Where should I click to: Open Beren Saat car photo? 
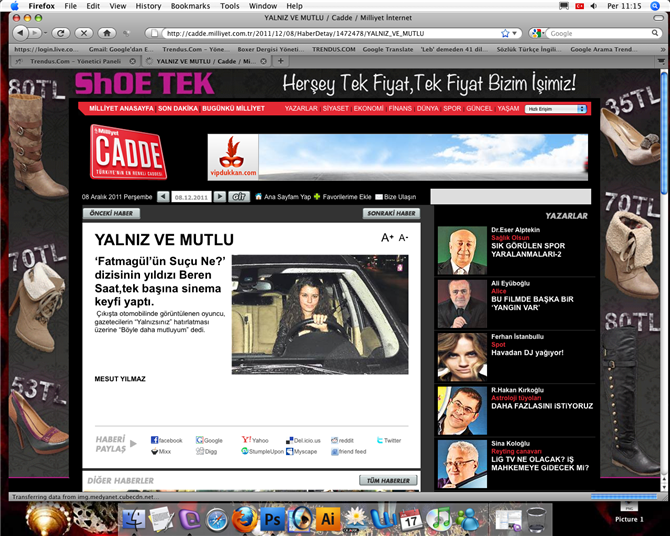click(320, 315)
